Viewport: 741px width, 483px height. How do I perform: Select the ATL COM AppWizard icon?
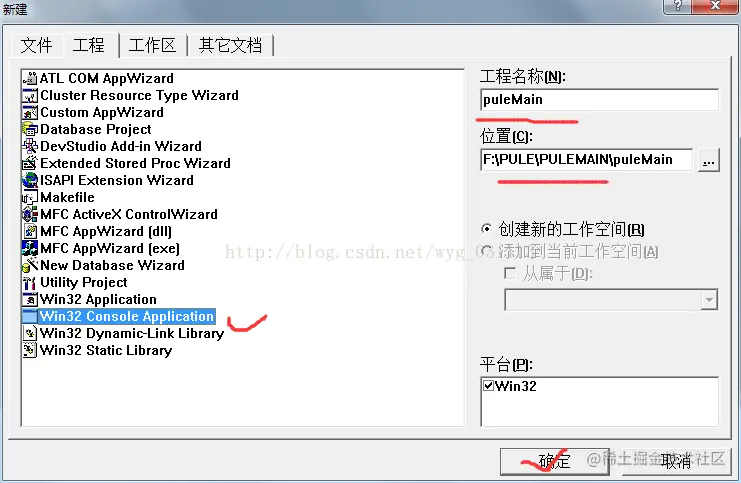pos(30,78)
